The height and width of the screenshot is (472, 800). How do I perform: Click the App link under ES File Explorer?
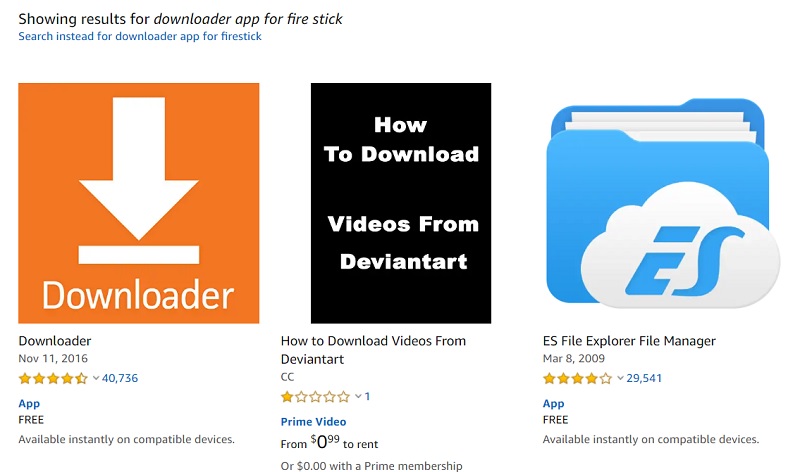coord(554,404)
